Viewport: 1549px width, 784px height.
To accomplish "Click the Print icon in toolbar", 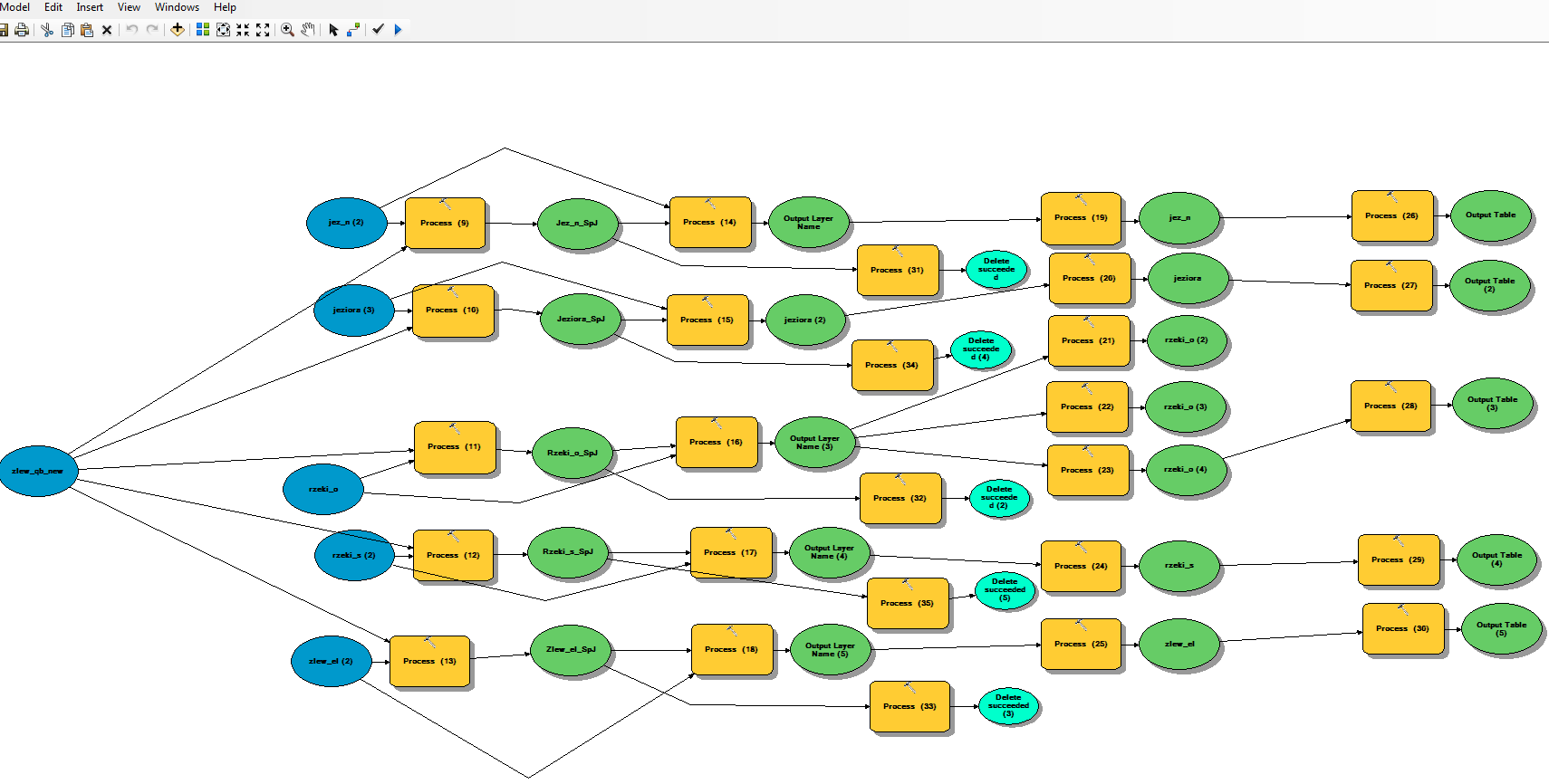I will click(x=22, y=30).
